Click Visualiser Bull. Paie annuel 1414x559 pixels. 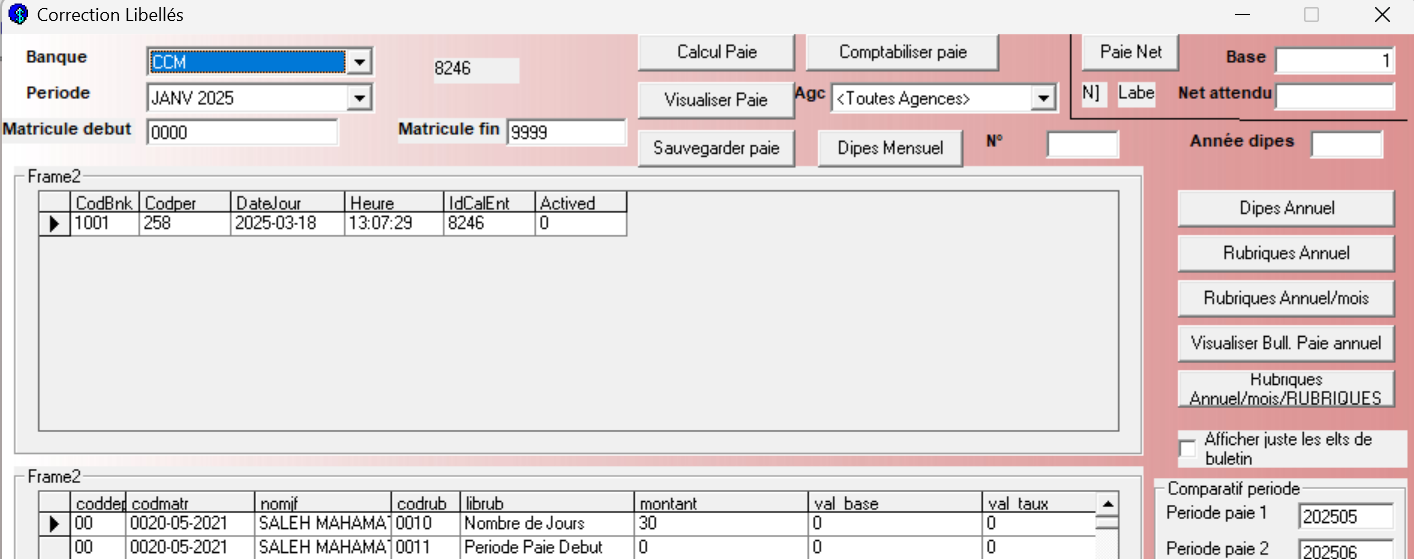pyautogui.click(x=1285, y=343)
